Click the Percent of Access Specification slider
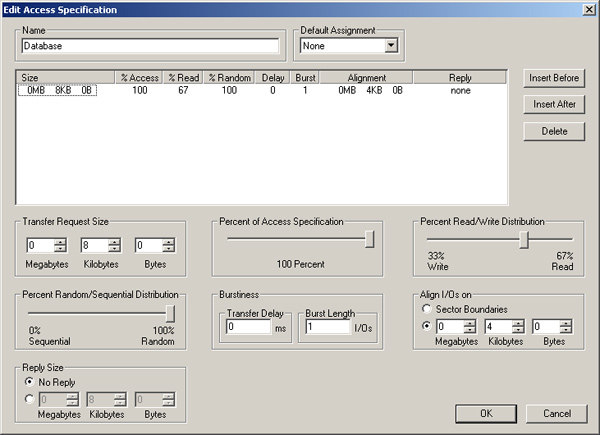This screenshot has width=600, height=435. [x=369, y=239]
